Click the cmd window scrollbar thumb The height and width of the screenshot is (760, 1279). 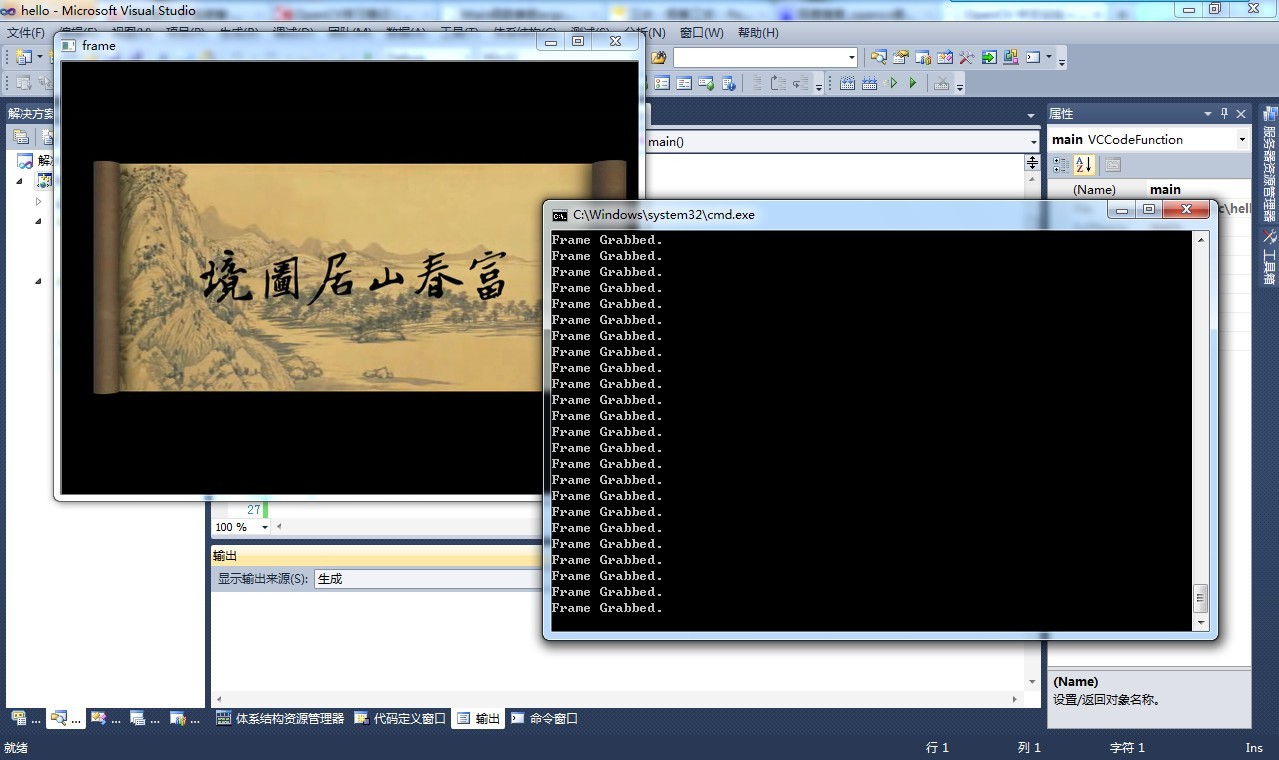pos(1201,599)
